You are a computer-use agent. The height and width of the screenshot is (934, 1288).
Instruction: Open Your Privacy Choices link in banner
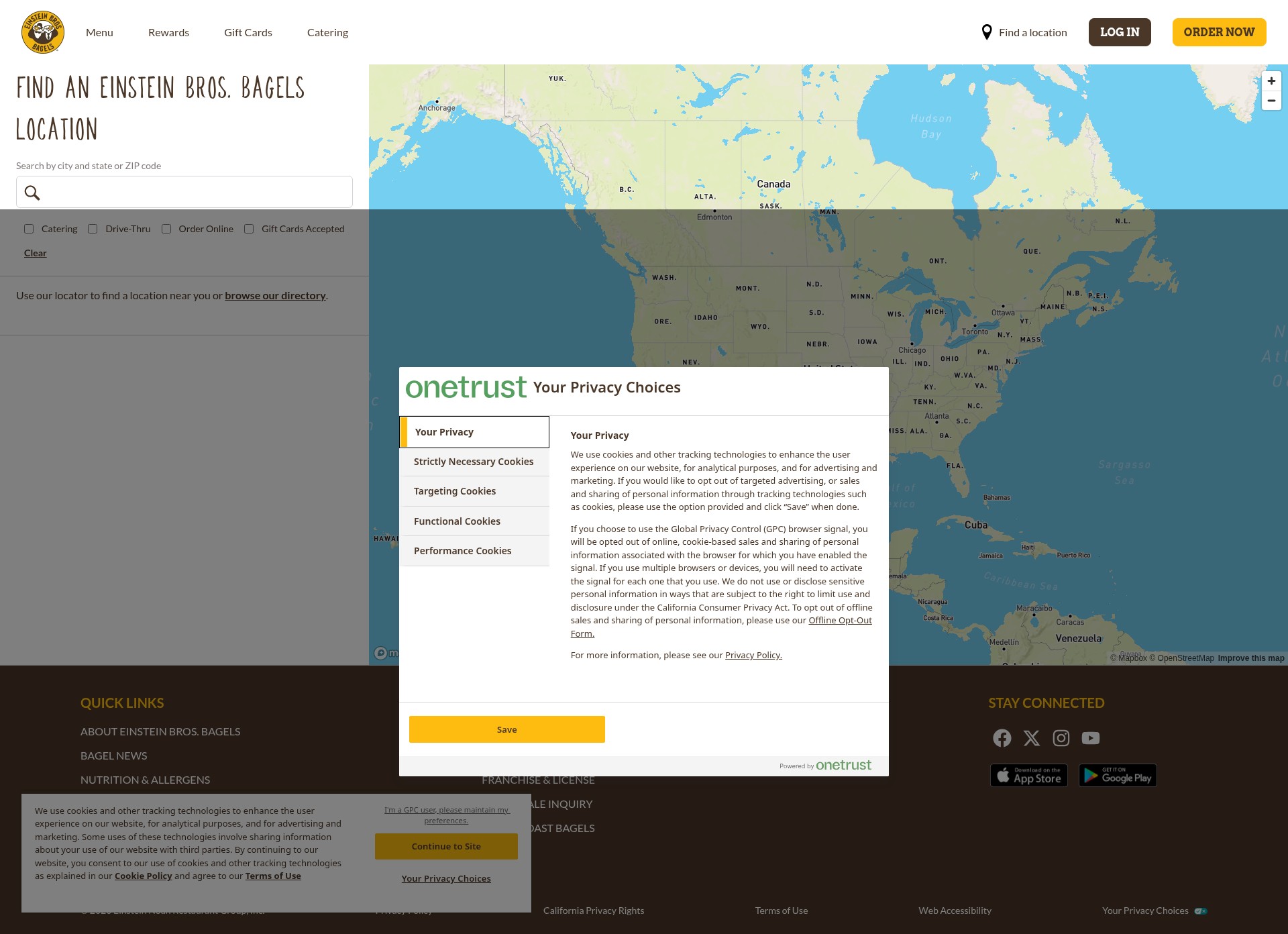[446, 878]
